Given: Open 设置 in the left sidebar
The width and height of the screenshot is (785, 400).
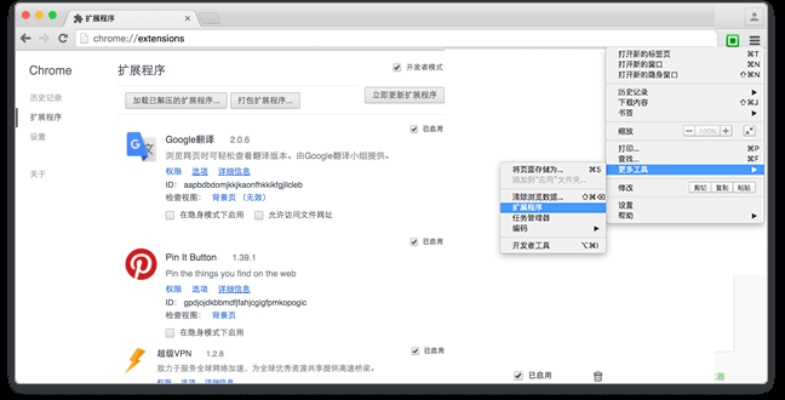Looking at the screenshot, I should point(38,137).
